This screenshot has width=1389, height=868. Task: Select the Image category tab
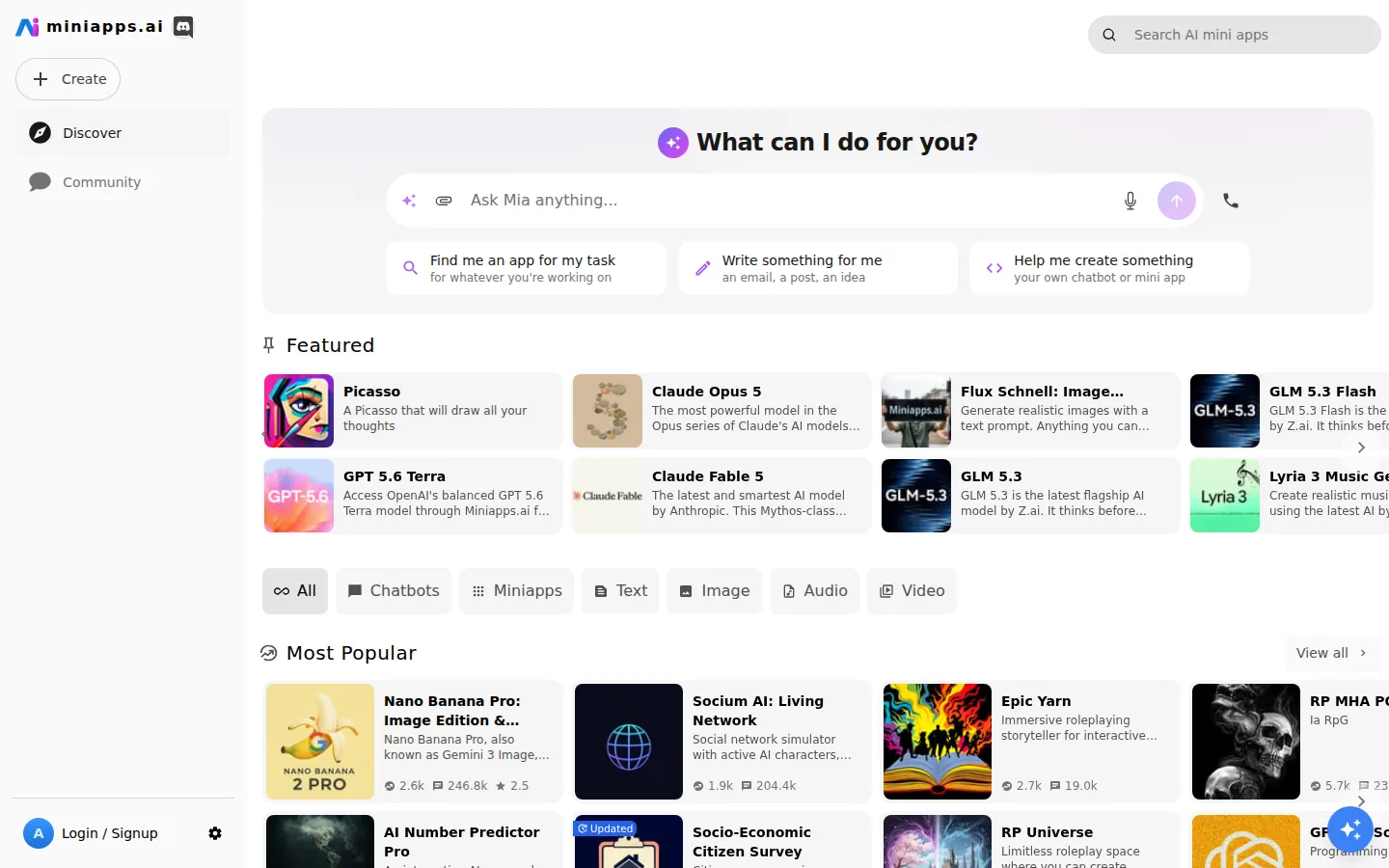715,591
